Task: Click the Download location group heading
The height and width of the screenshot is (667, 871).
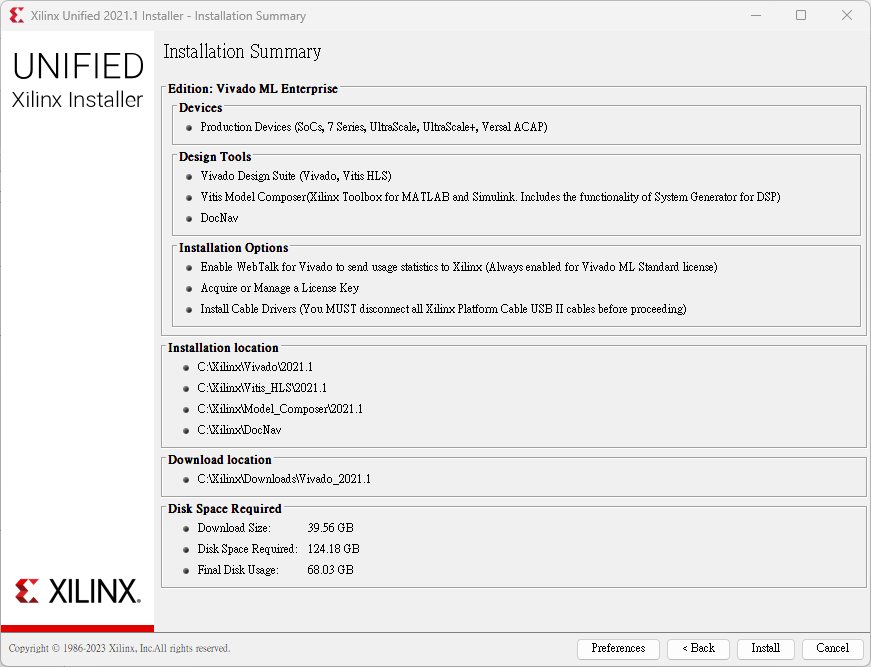Action: (x=219, y=460)
